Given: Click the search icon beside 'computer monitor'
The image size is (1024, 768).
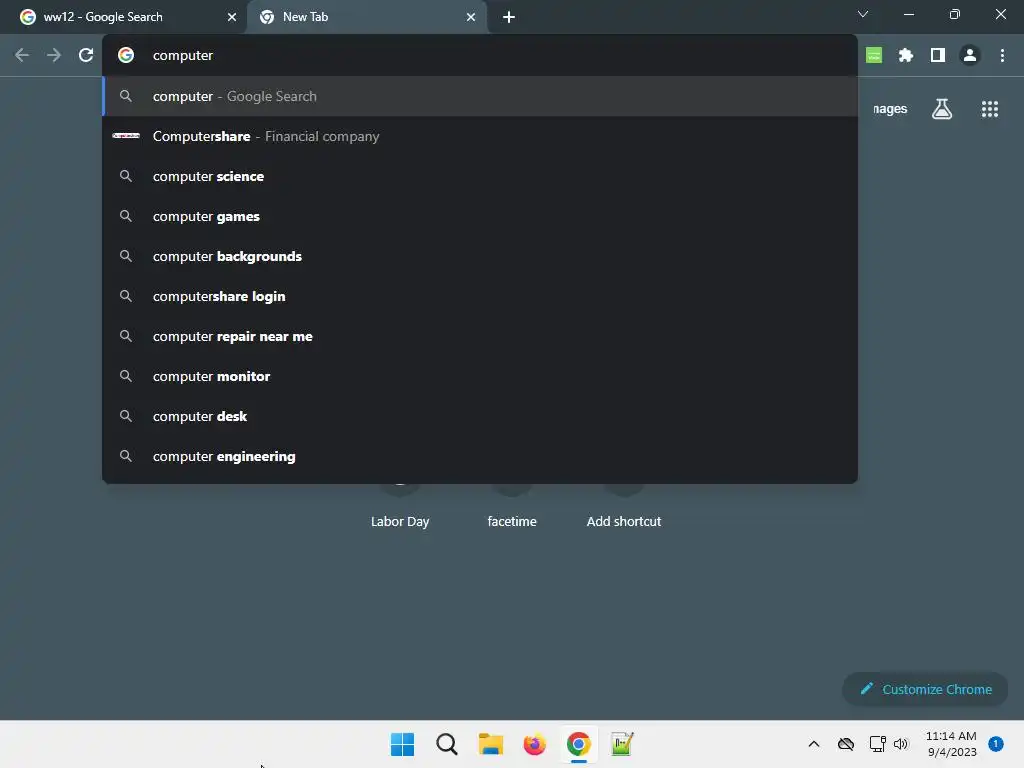Looking at the screenshot, I should pos(126,376).
